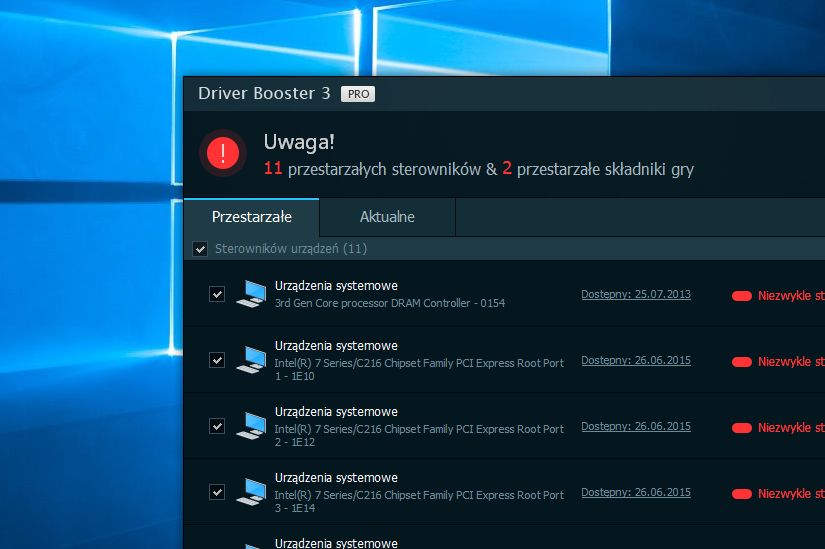This screenshot has width=825, height=549.
Task: Click the red status pill in Root Port 1 row
Action: pyautogui.click(x=741, y=362)
